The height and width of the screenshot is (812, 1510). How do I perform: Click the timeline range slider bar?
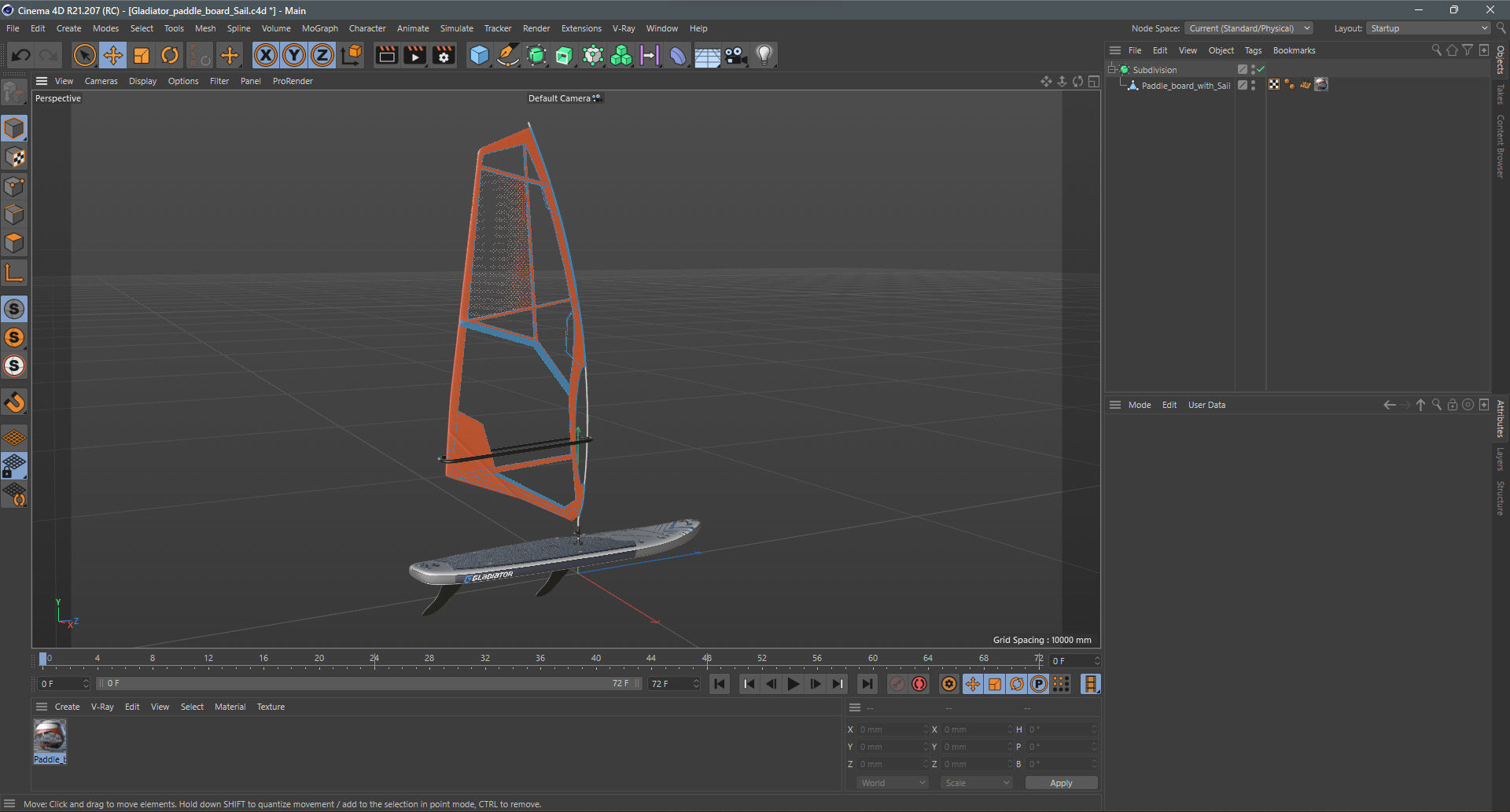tap(370, 684)
